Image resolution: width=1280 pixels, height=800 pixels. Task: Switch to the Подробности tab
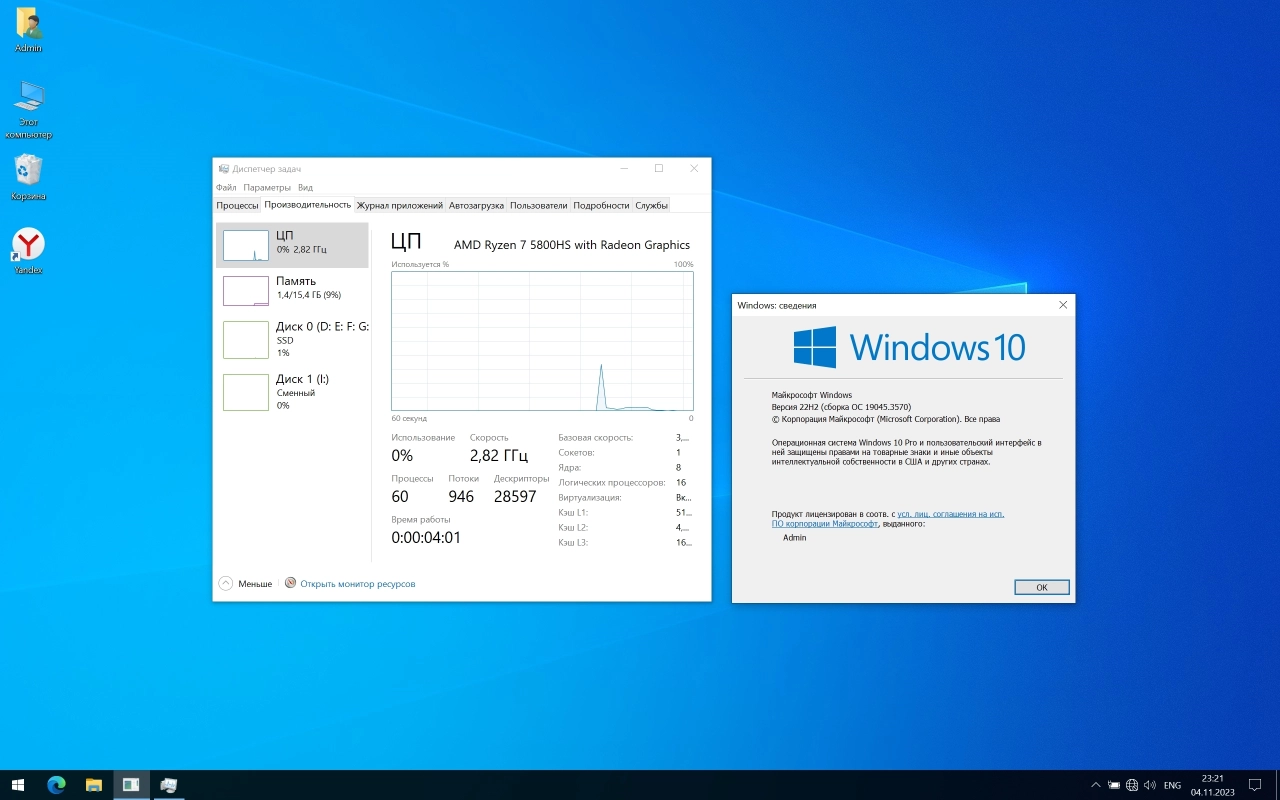[601, 205]
